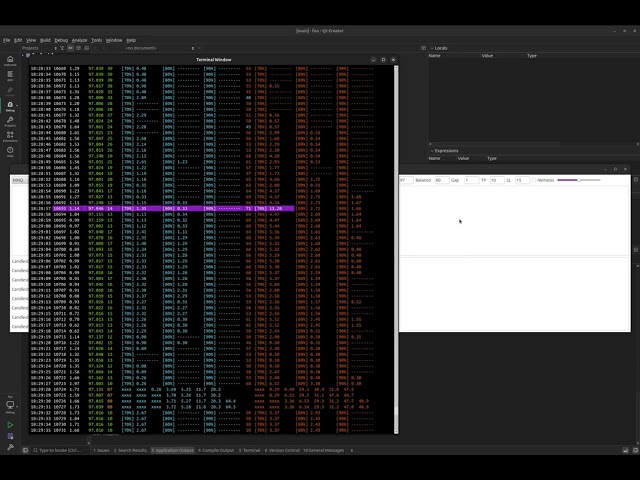Open the Edit menu
The height and width of the screenshot is (480, 640).
[18, 40]
